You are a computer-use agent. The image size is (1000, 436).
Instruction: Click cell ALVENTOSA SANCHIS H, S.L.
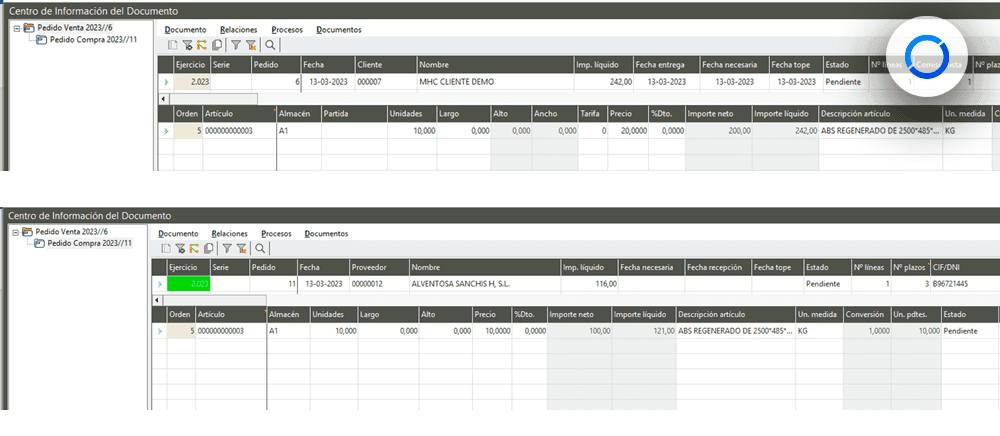[485, 284]
